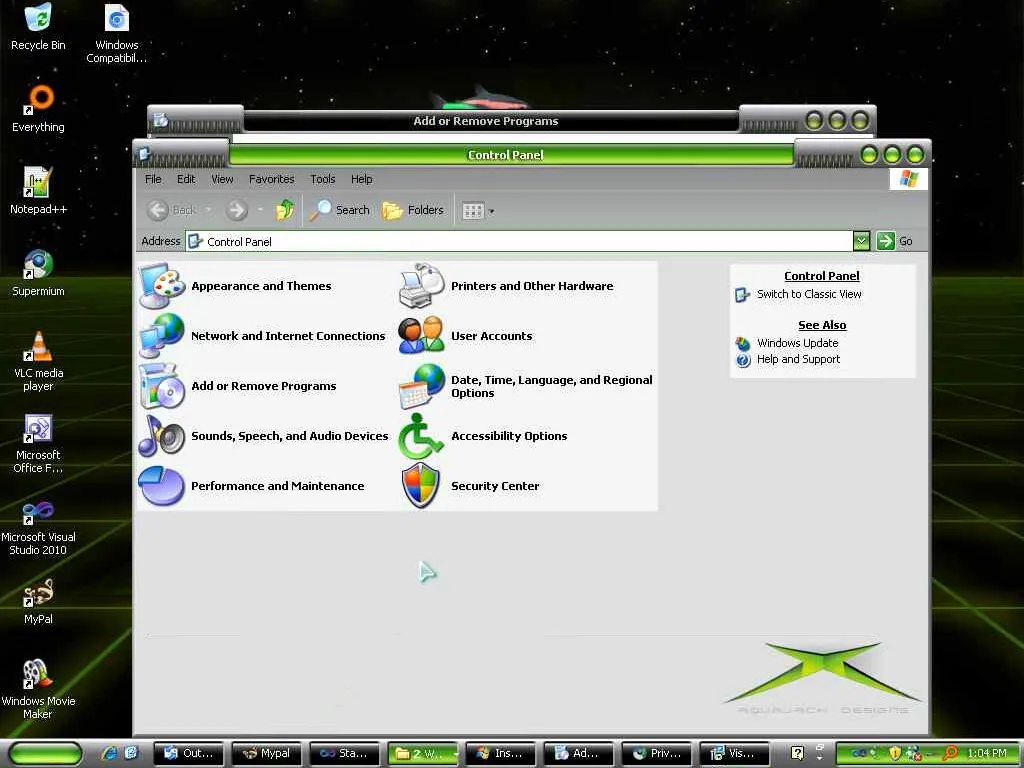Click the question mark taskbar icon
The height and width of the screenshot is (768, 1024).
(x=797, y=753)
